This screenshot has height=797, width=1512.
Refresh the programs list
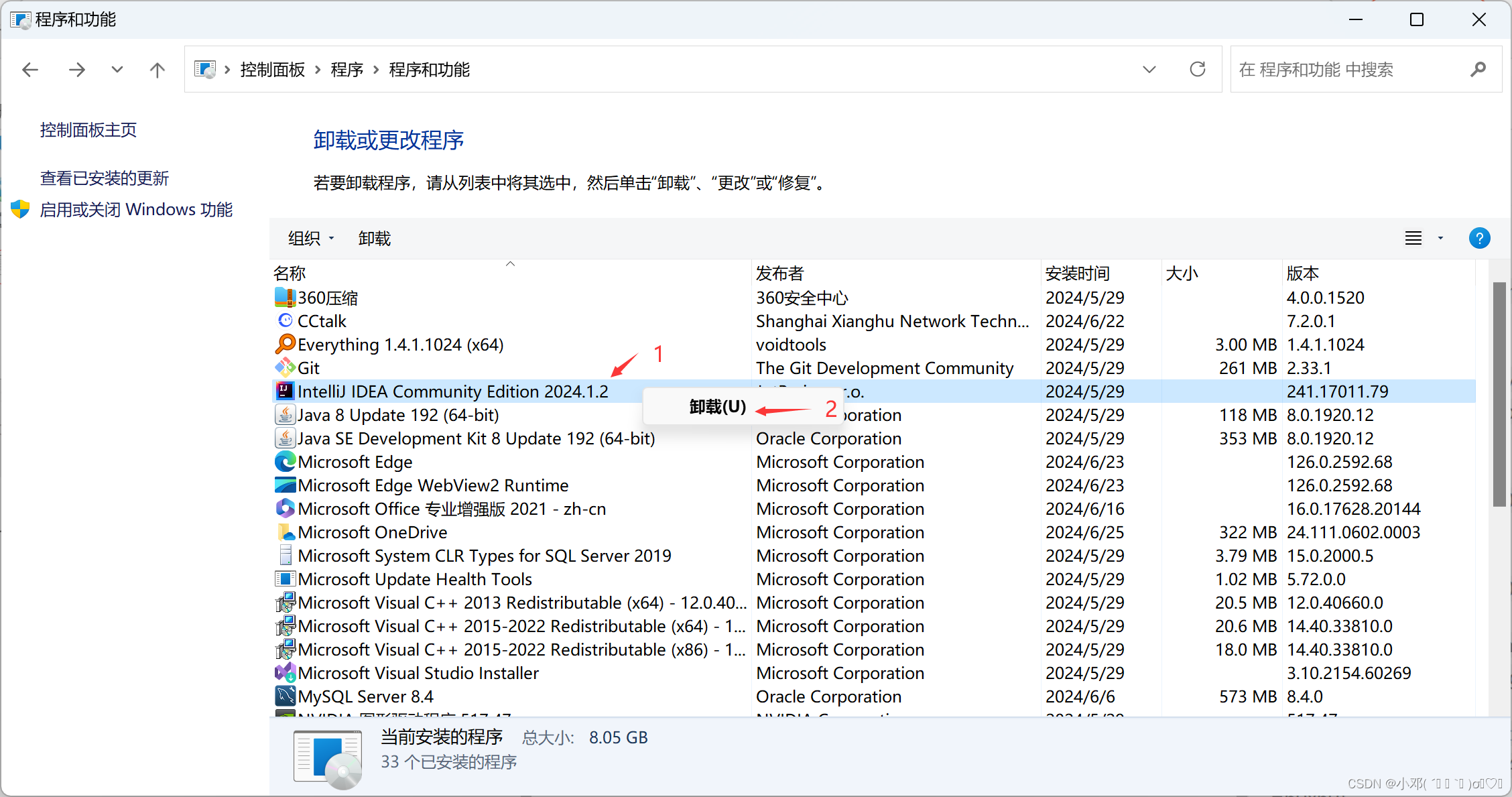pyautogui.click(x=1197, y=69)
